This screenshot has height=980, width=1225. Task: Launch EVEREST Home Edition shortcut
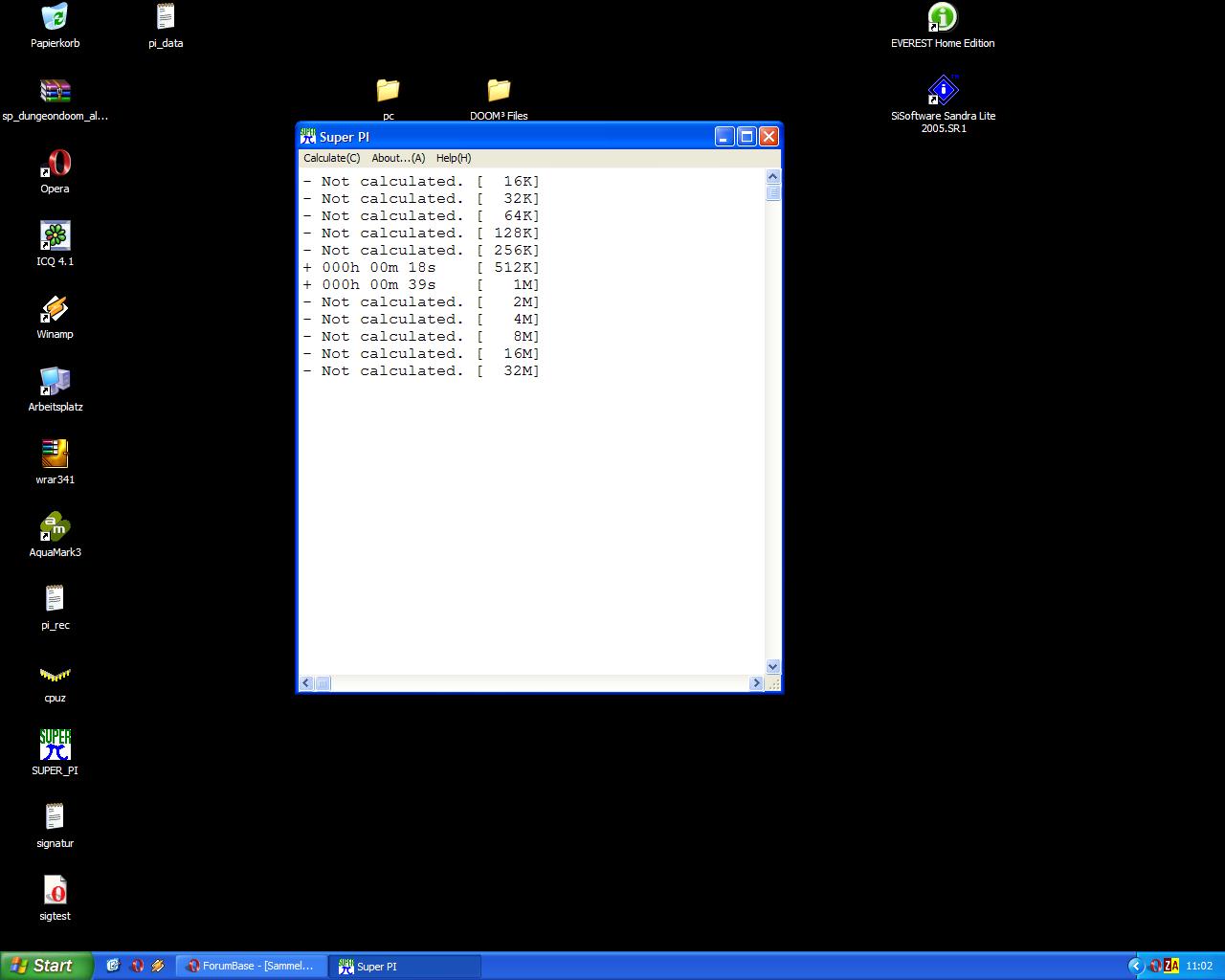[943, 17]
